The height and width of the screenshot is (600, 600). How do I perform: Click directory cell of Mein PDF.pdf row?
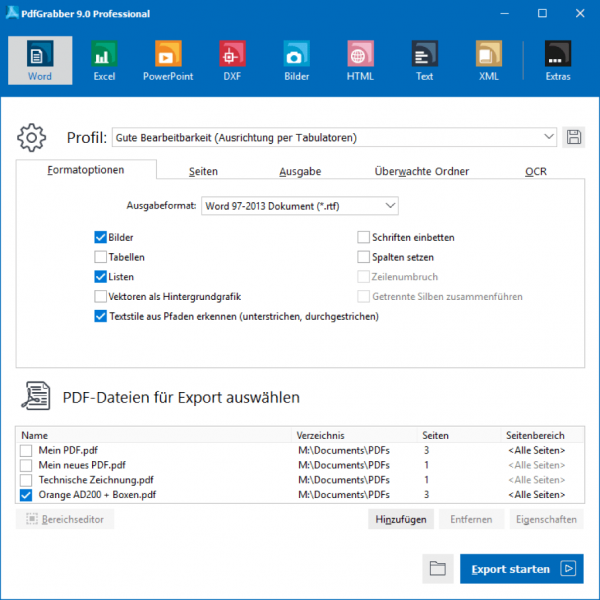click(344, 451)
